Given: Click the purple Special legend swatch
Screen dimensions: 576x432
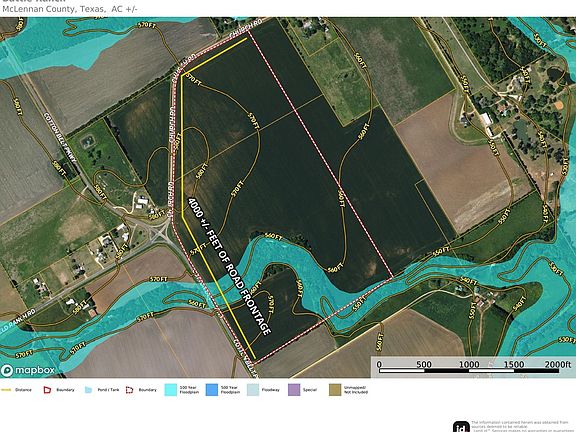Looking at the screenshot, I should 294,390.
